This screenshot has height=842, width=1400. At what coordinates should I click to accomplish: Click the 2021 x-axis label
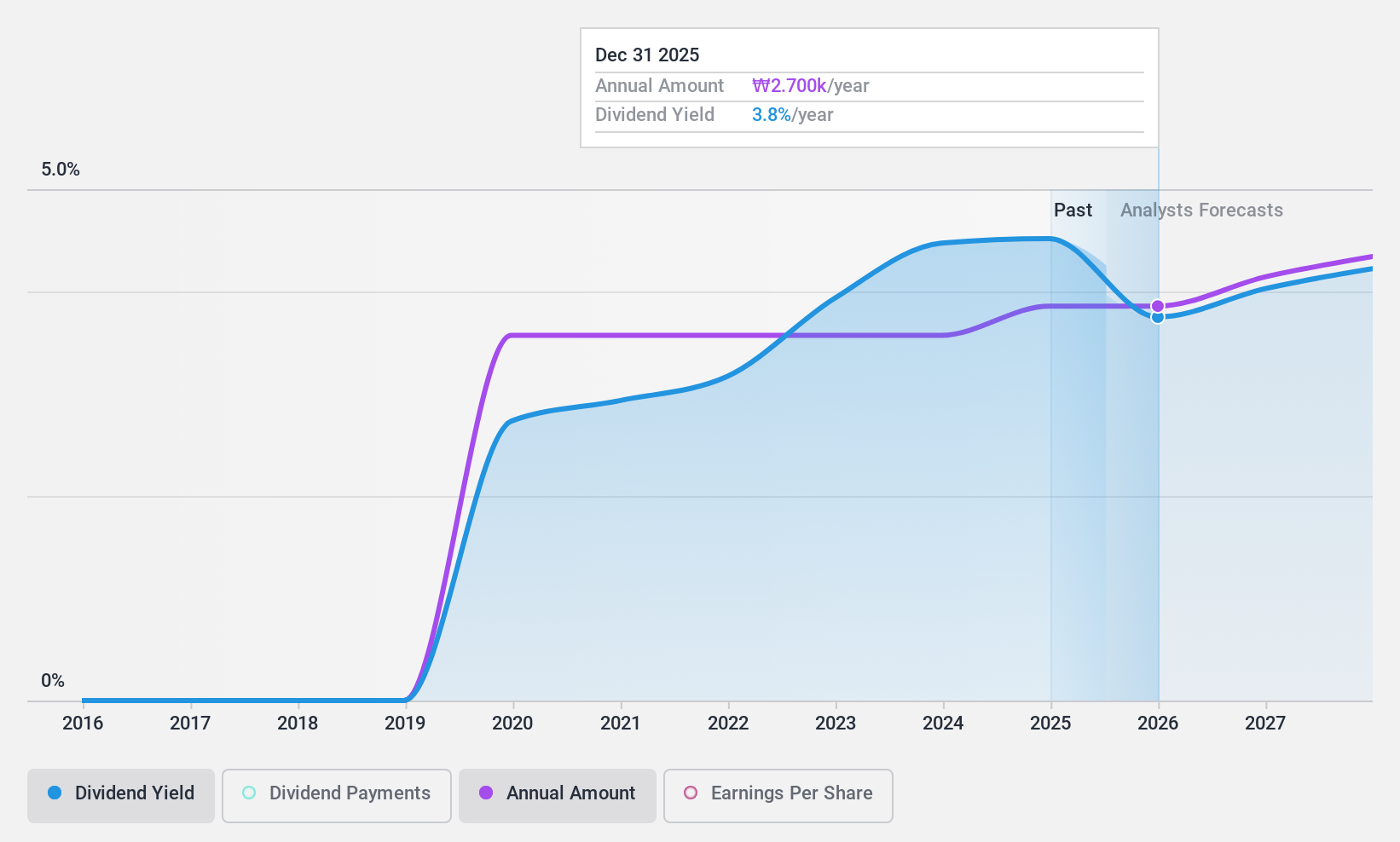(621, 723)
